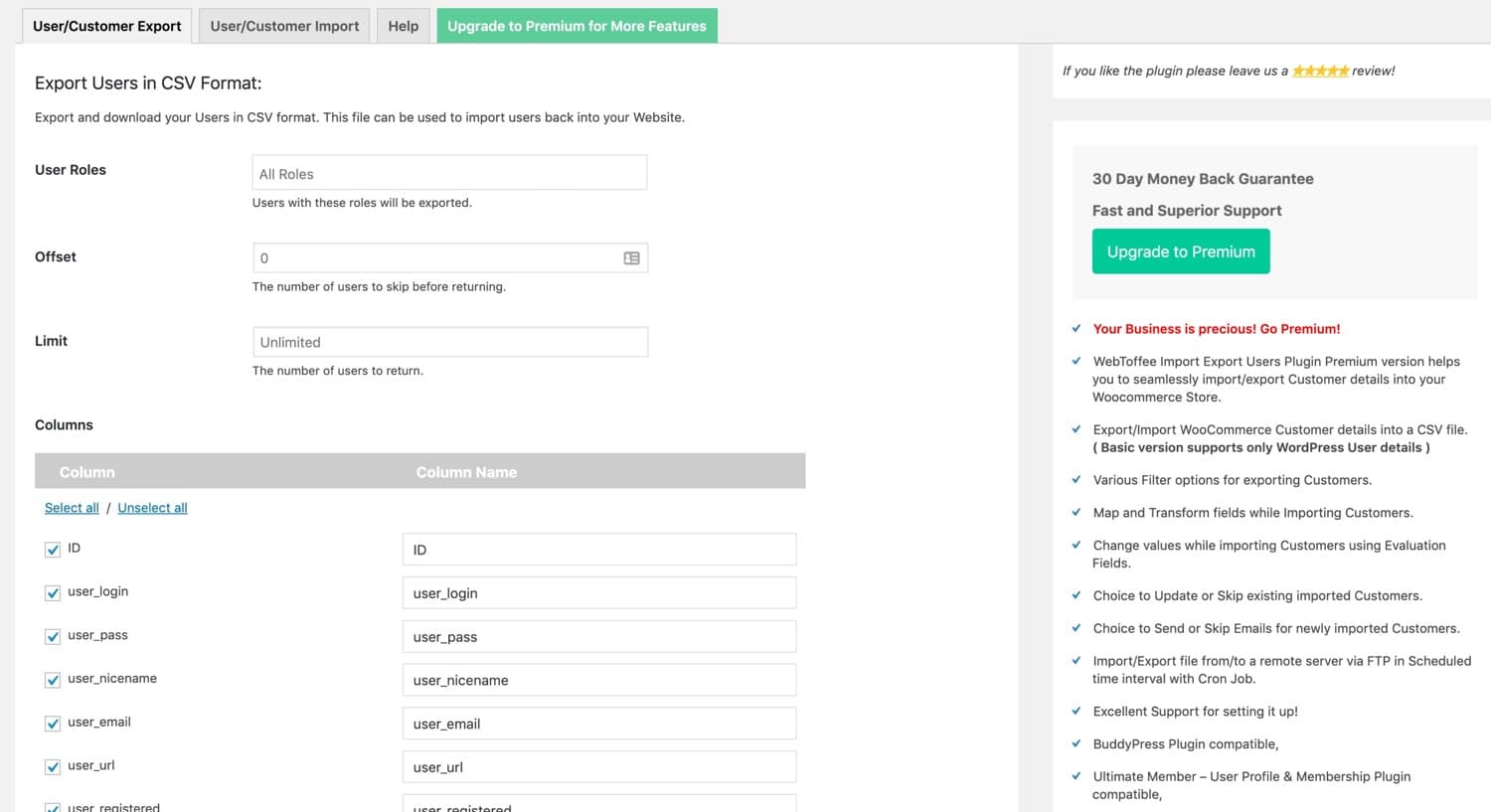Disable export of the user_pass column
This screenshot has height=812, width=1491.
coord(52,636)
